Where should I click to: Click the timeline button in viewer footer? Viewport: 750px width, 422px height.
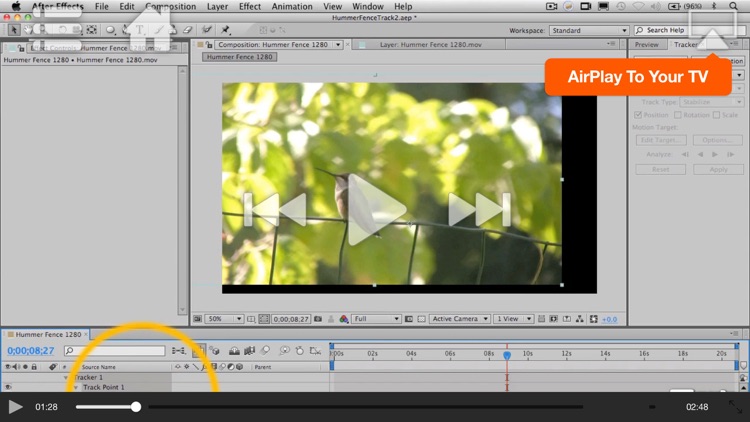(567, 319)
